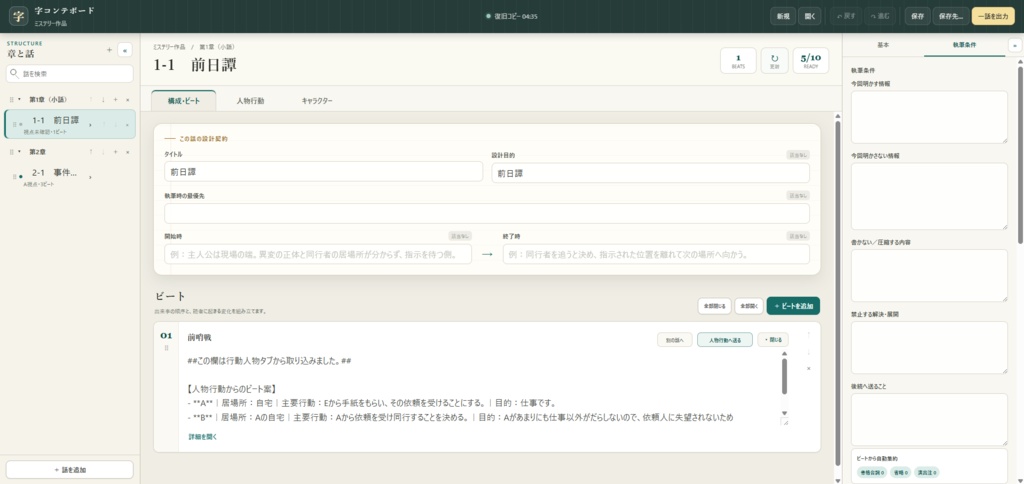Click the drag handle of beat 01
This screenshot has width=1024, height=484.
point(167,348)
